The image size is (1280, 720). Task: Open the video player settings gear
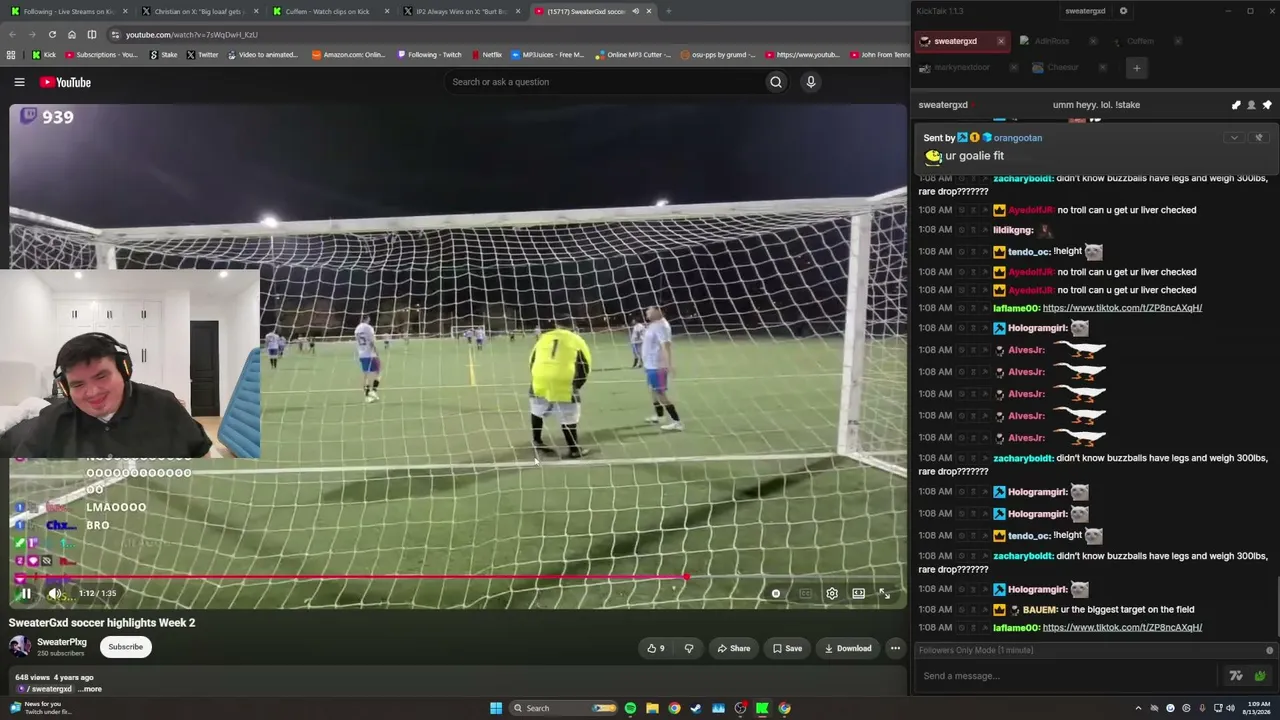832,593
